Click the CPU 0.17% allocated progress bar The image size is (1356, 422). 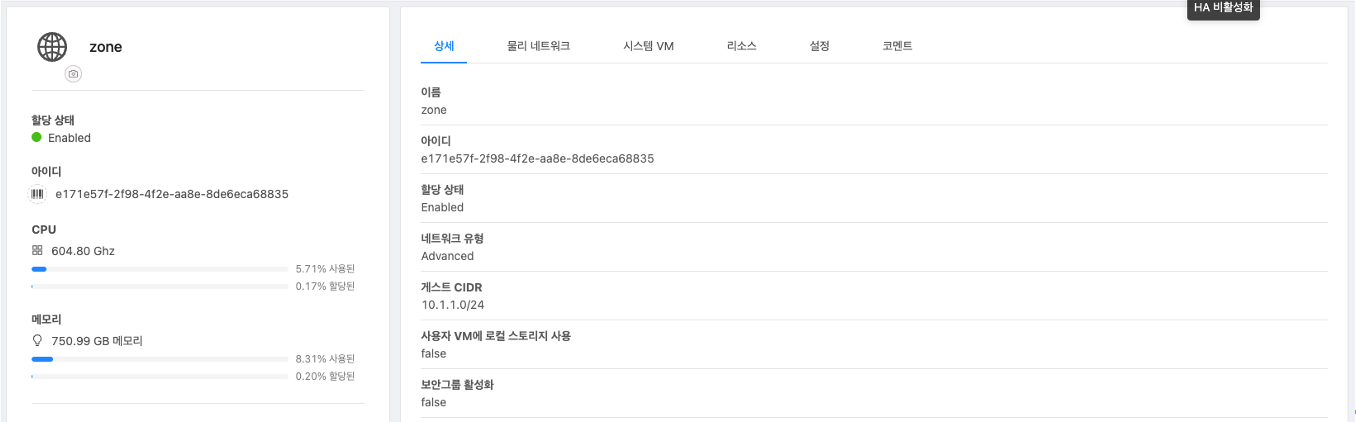[x=160, y=286]
